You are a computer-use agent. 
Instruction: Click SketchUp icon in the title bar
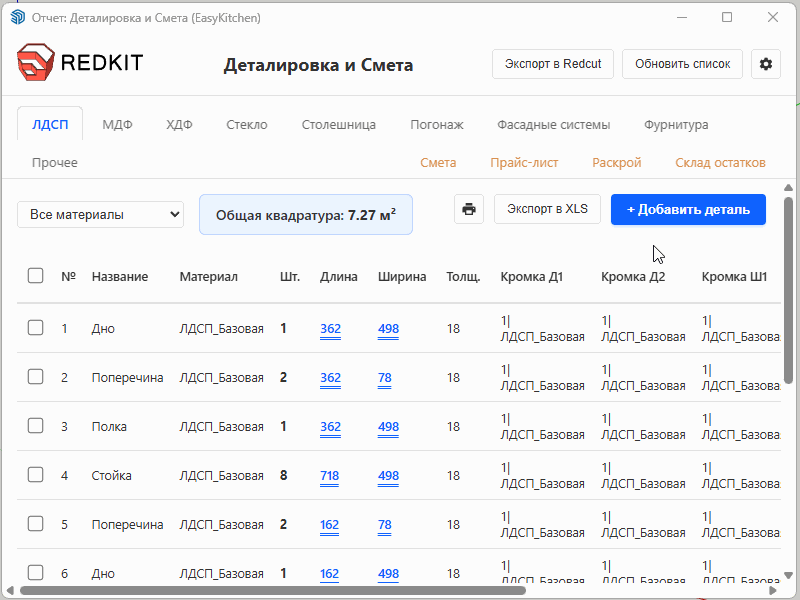18,17
